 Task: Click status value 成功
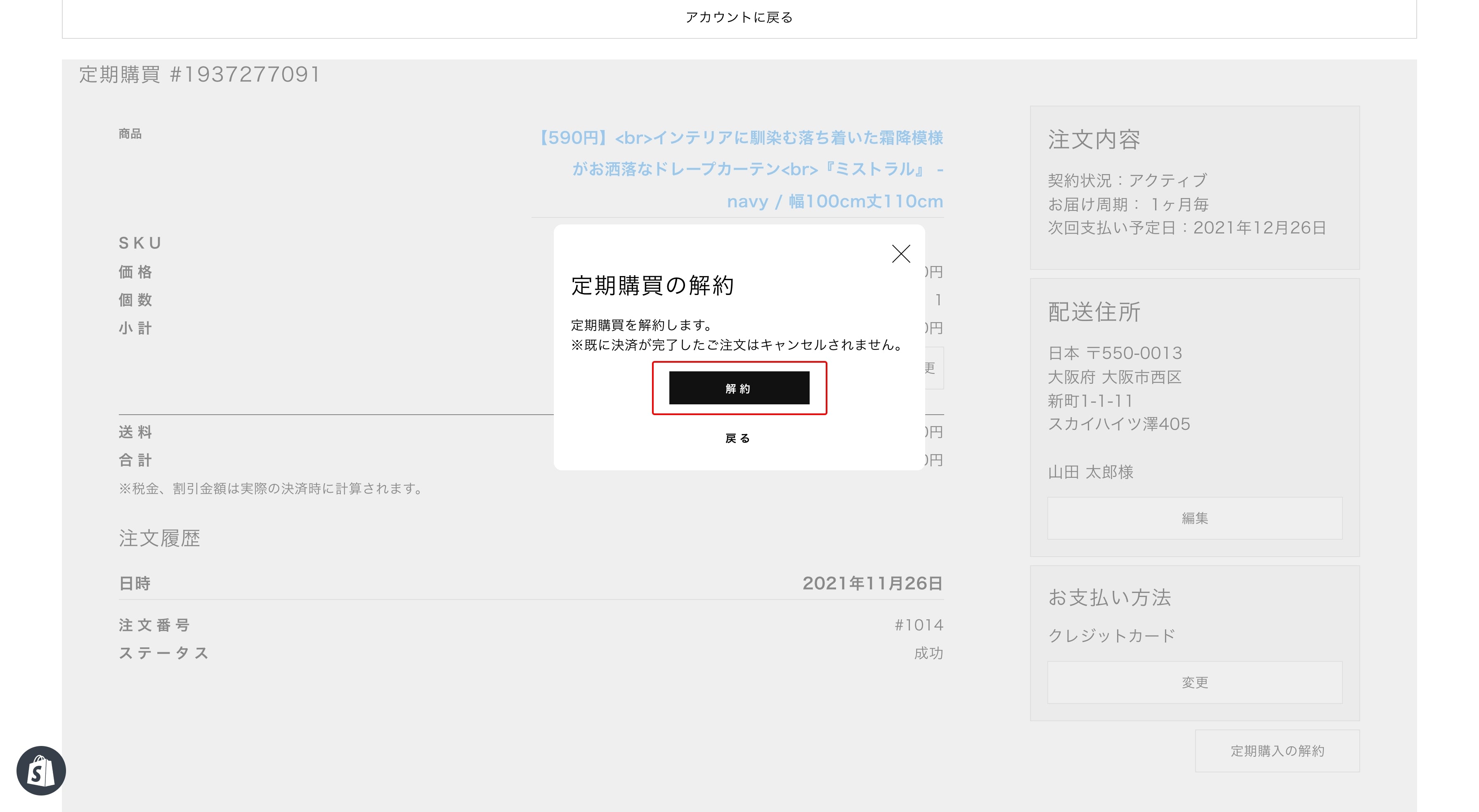929,653
